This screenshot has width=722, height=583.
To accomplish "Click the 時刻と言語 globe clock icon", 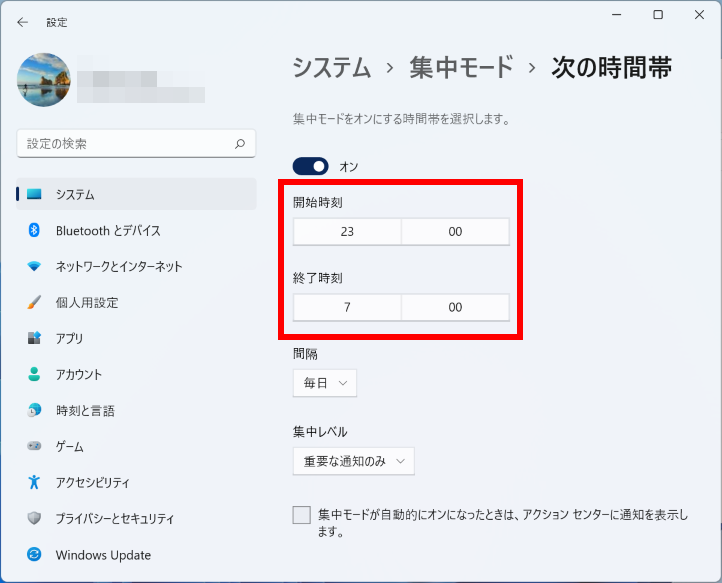I will 34,410.
